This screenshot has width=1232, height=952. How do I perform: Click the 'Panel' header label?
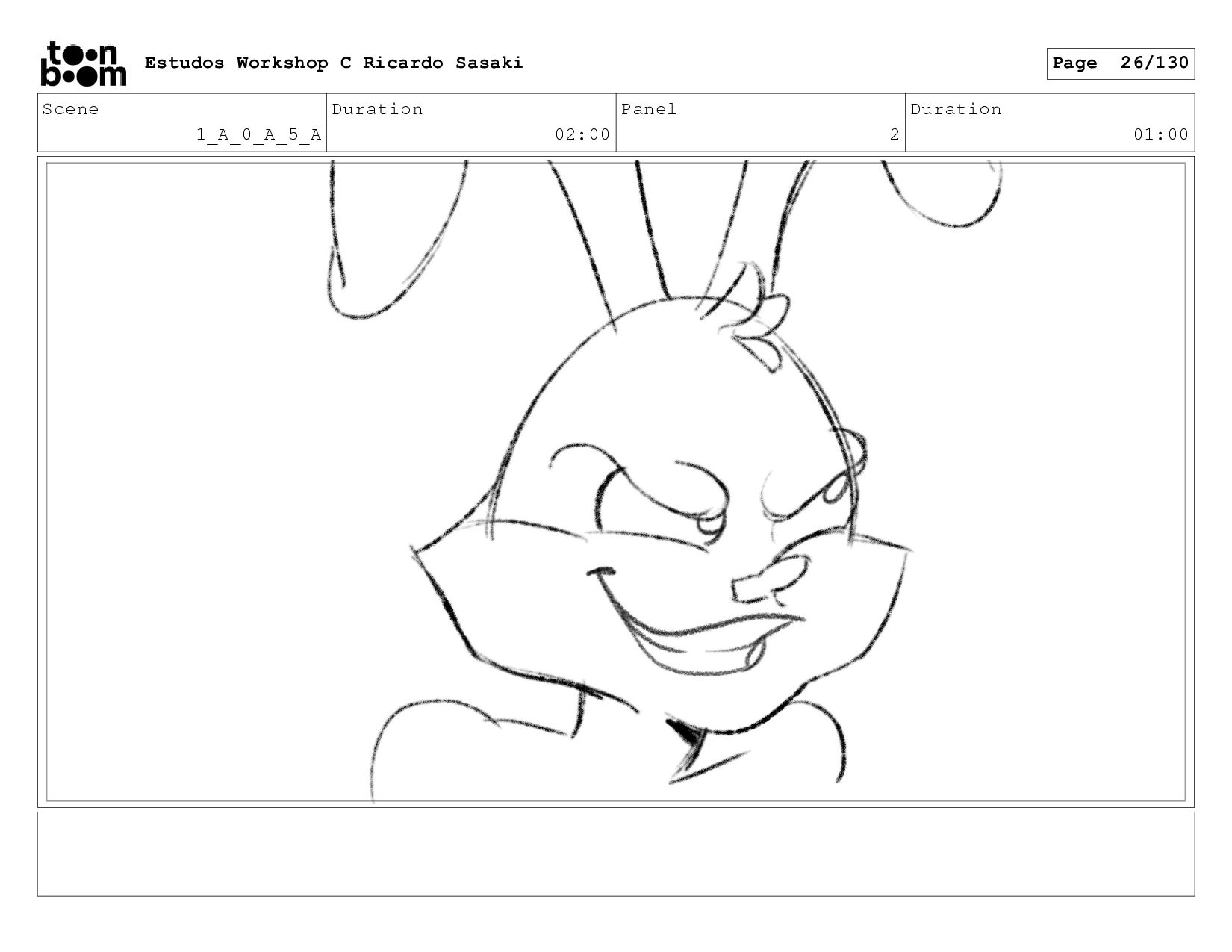649,110
